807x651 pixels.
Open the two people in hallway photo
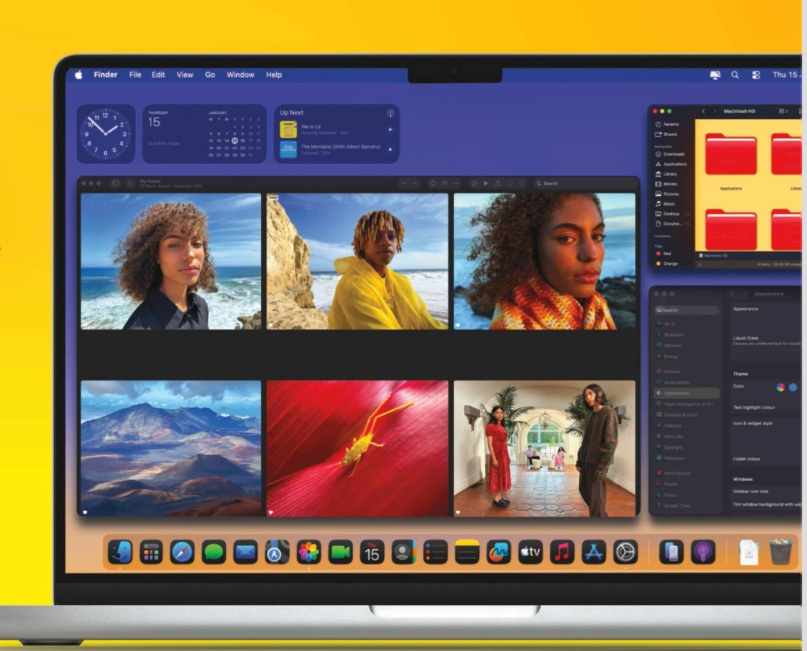point(545,448)
